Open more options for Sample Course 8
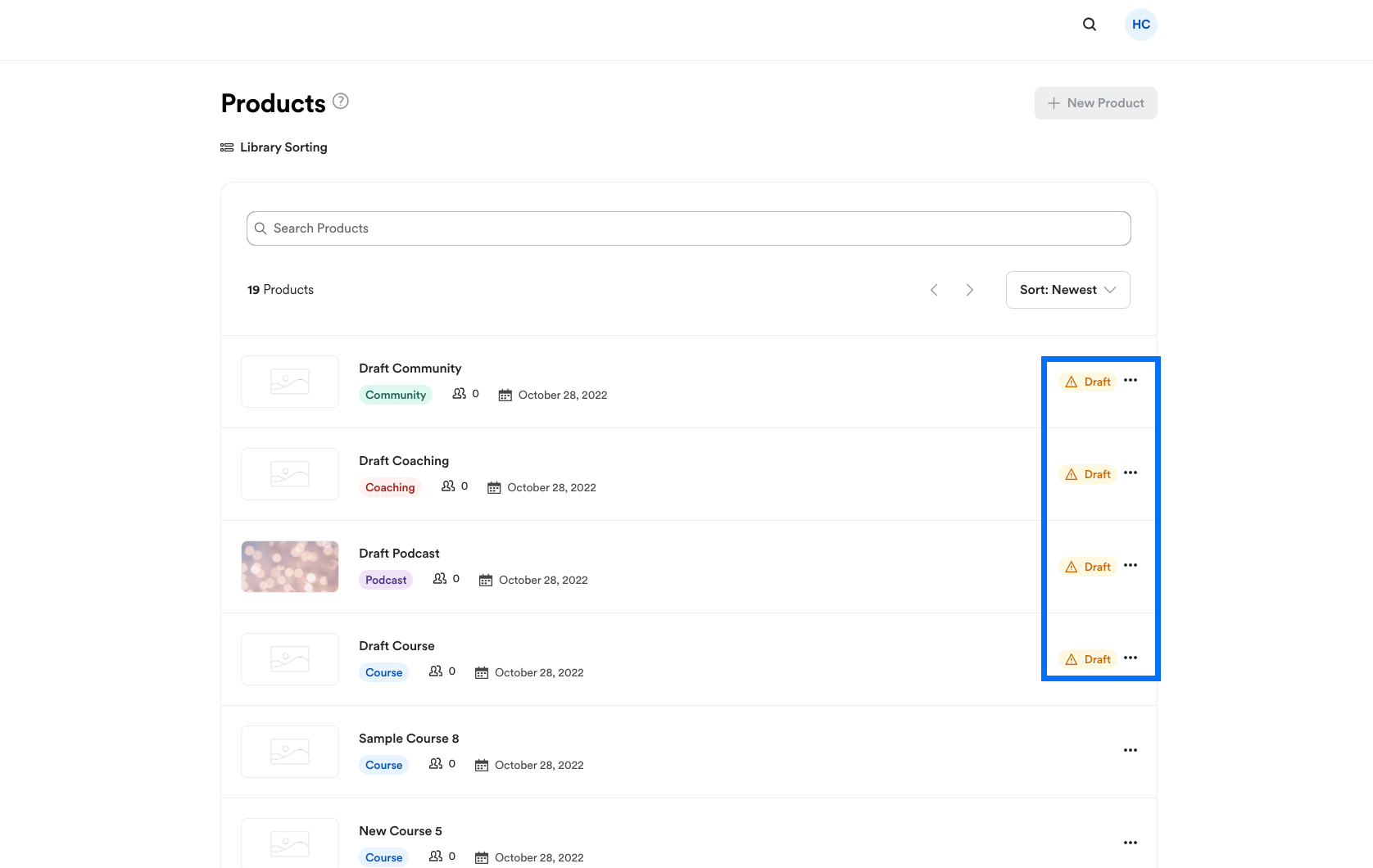 coord(1131,751)
